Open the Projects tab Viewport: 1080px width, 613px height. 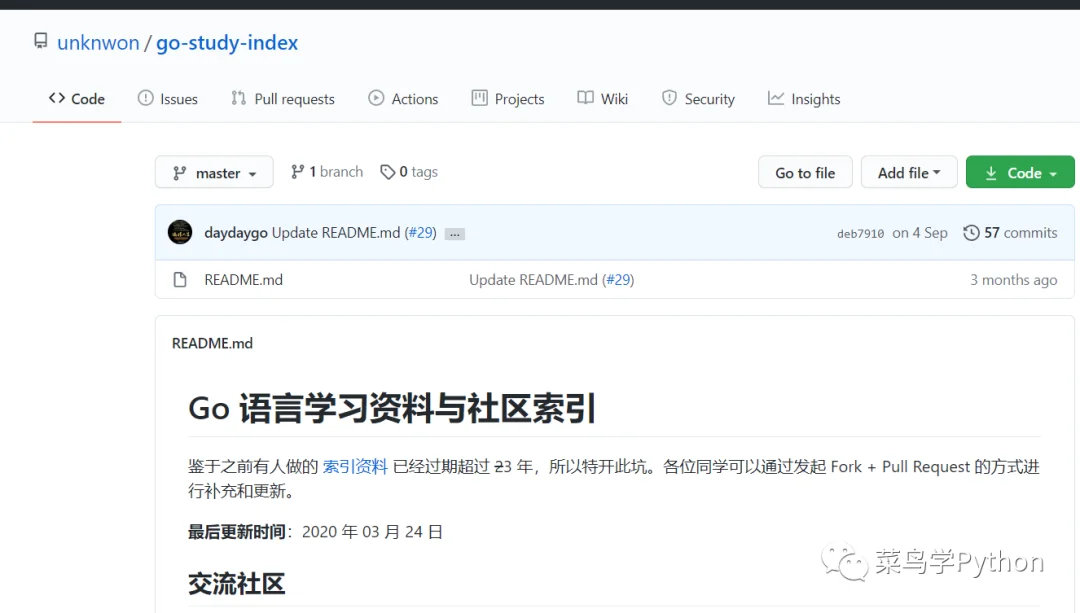pos(508,99)
